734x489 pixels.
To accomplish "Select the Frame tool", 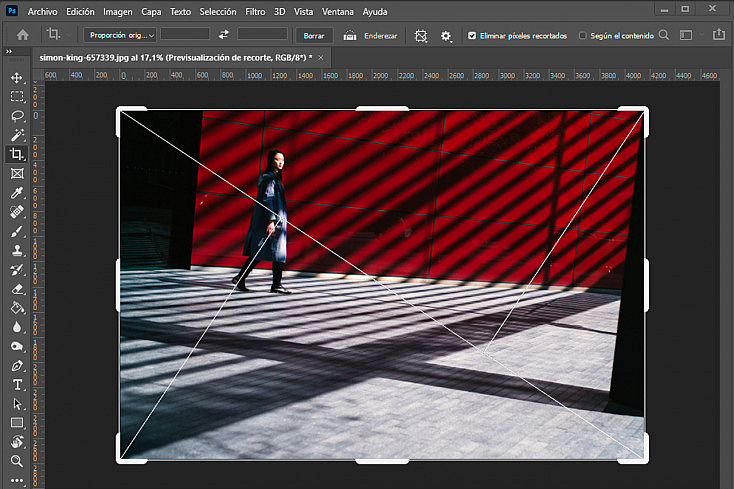I will (17, 174).
